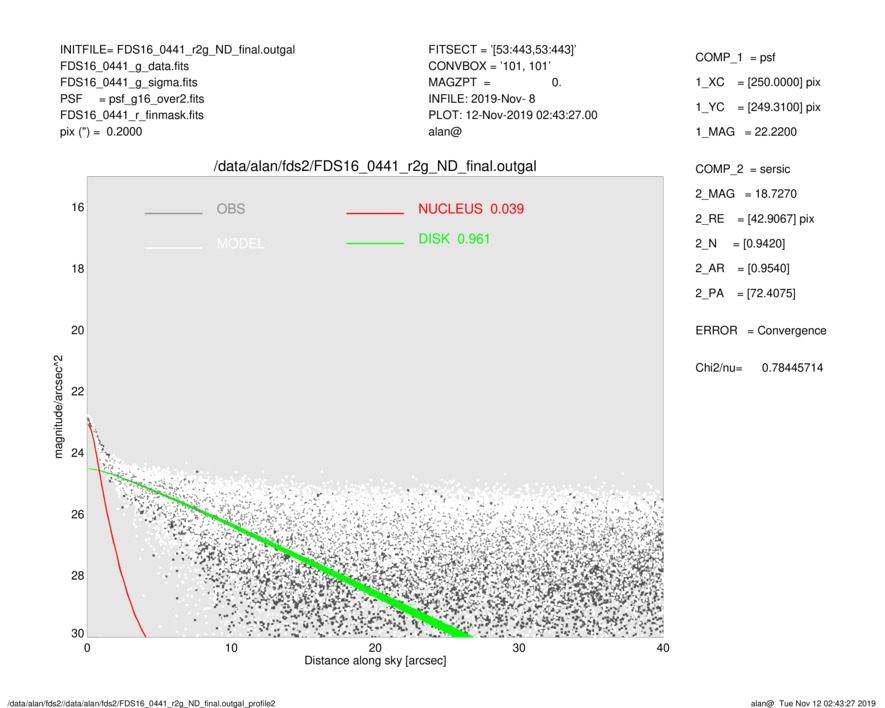Click the x-axis tick label 10
The image size is (885, 708).
pyautogui.click(x=231, y=648)
